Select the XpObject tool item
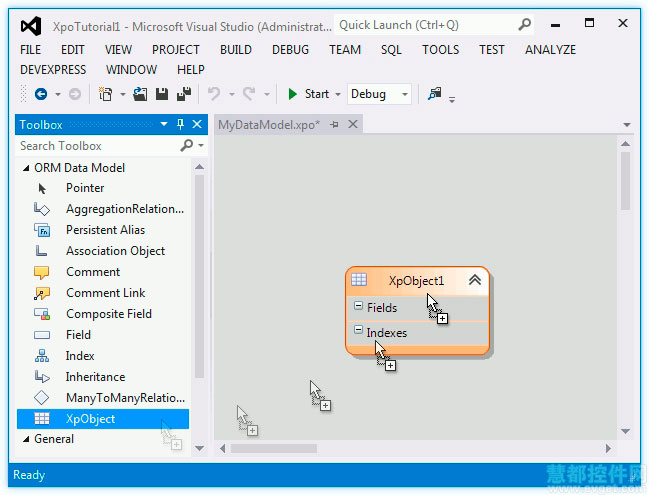 pos(103,419)
